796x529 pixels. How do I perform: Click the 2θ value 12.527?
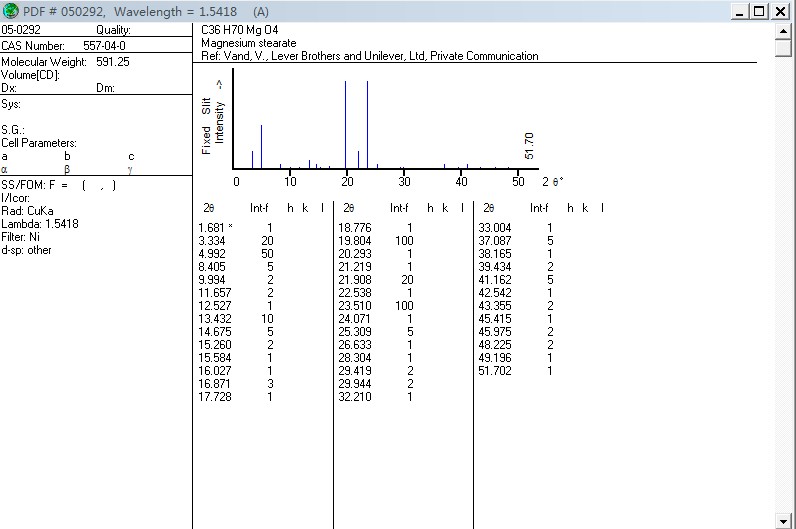pos(215,306)
